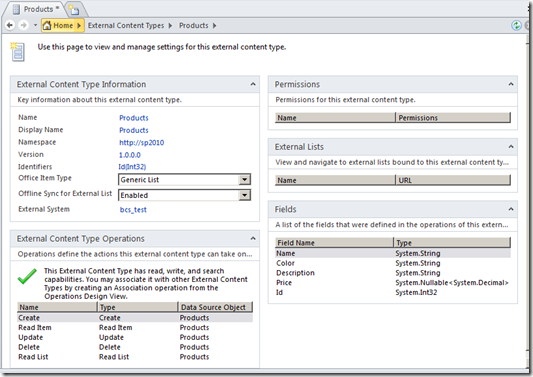The image size is (533, 377).
Task: Click the URL column header
Action: pos(453,181)
